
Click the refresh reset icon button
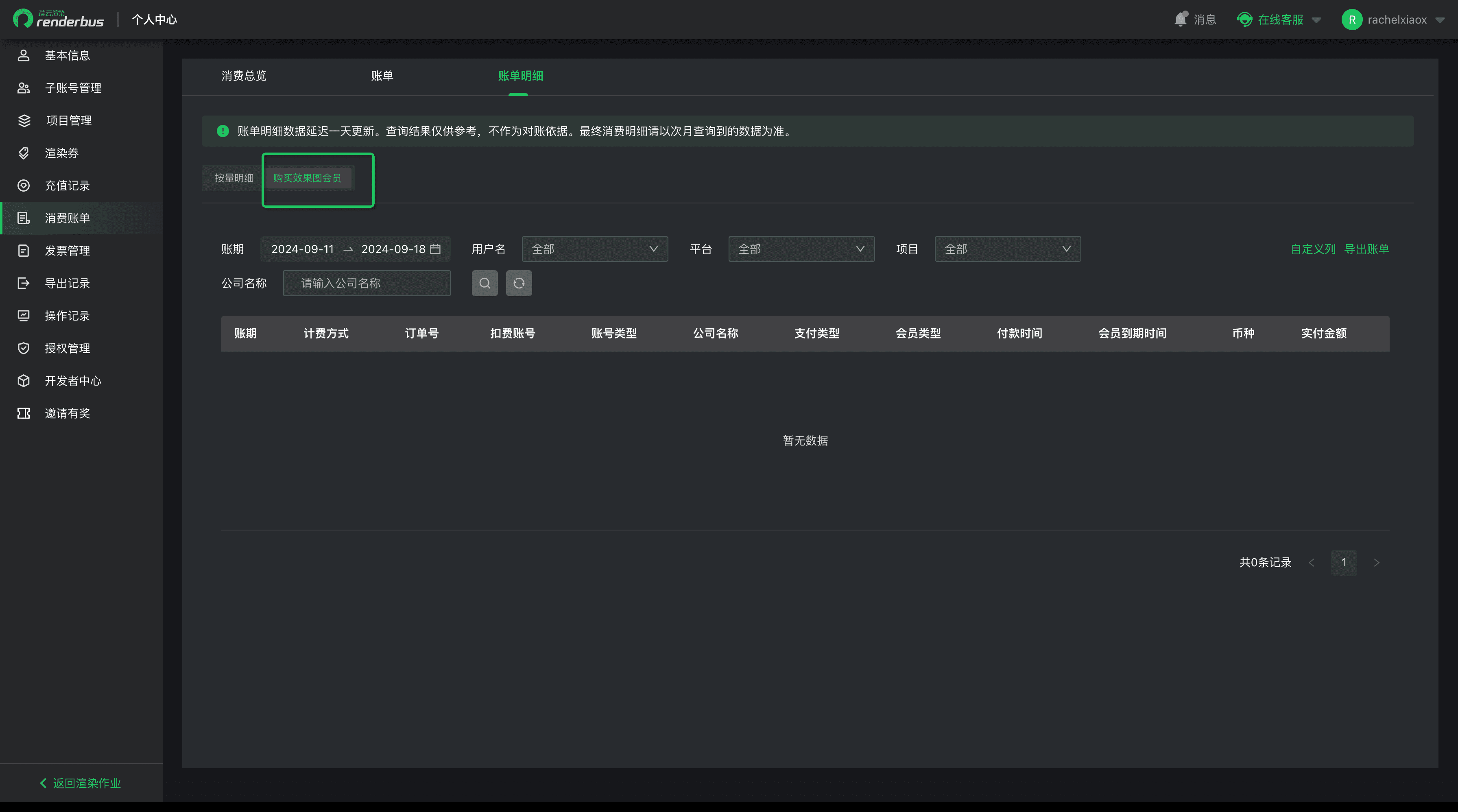[x=518, y=283]
